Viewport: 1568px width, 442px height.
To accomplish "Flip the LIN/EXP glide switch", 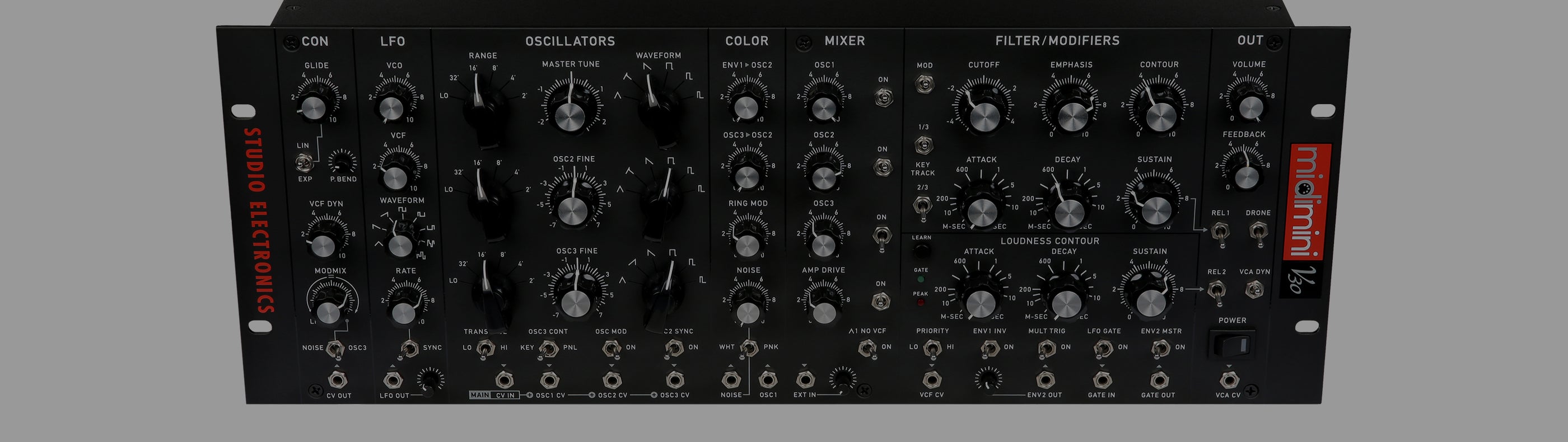I will (304, 162).
